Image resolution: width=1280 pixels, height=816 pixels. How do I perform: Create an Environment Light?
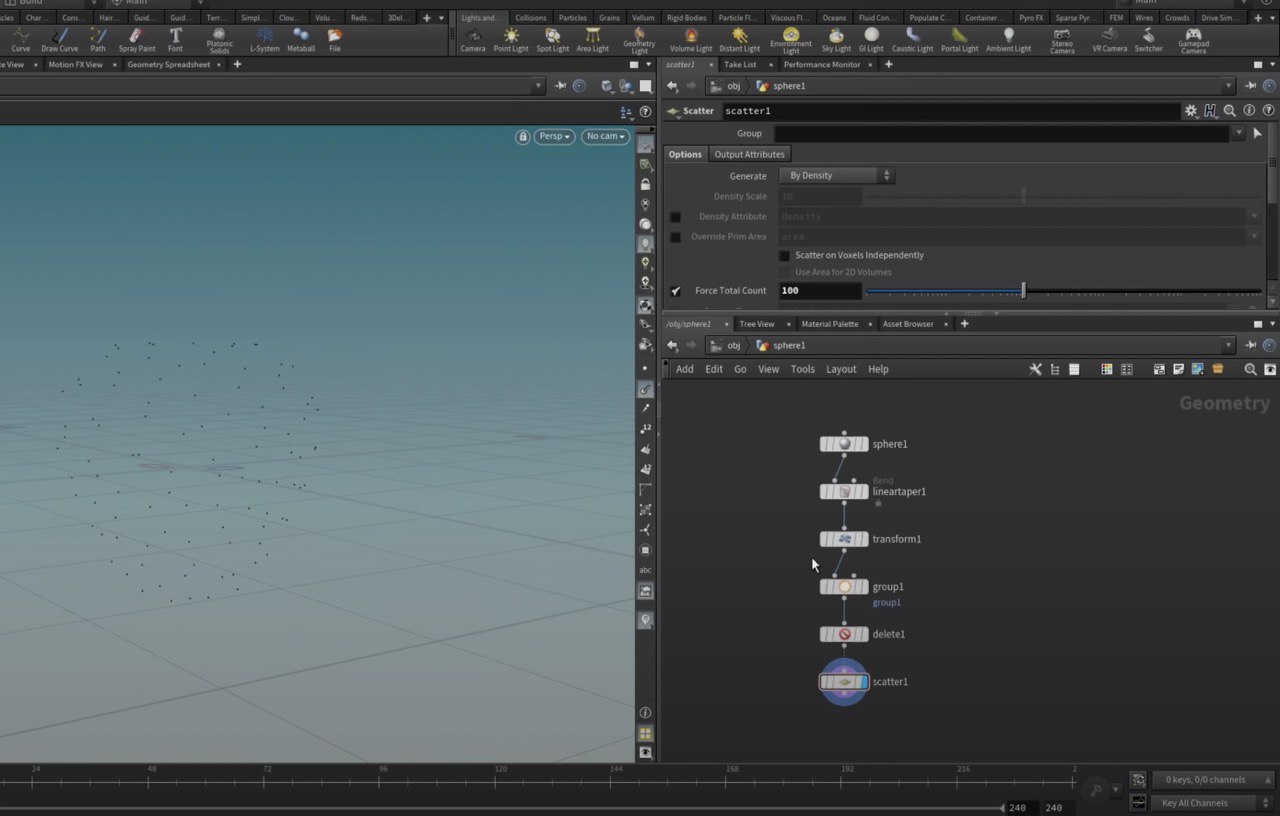pos(791,40)
